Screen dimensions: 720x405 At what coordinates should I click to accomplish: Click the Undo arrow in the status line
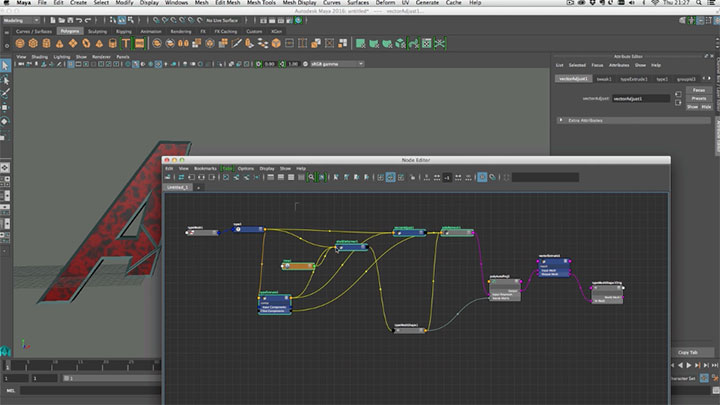click(79, 20)
